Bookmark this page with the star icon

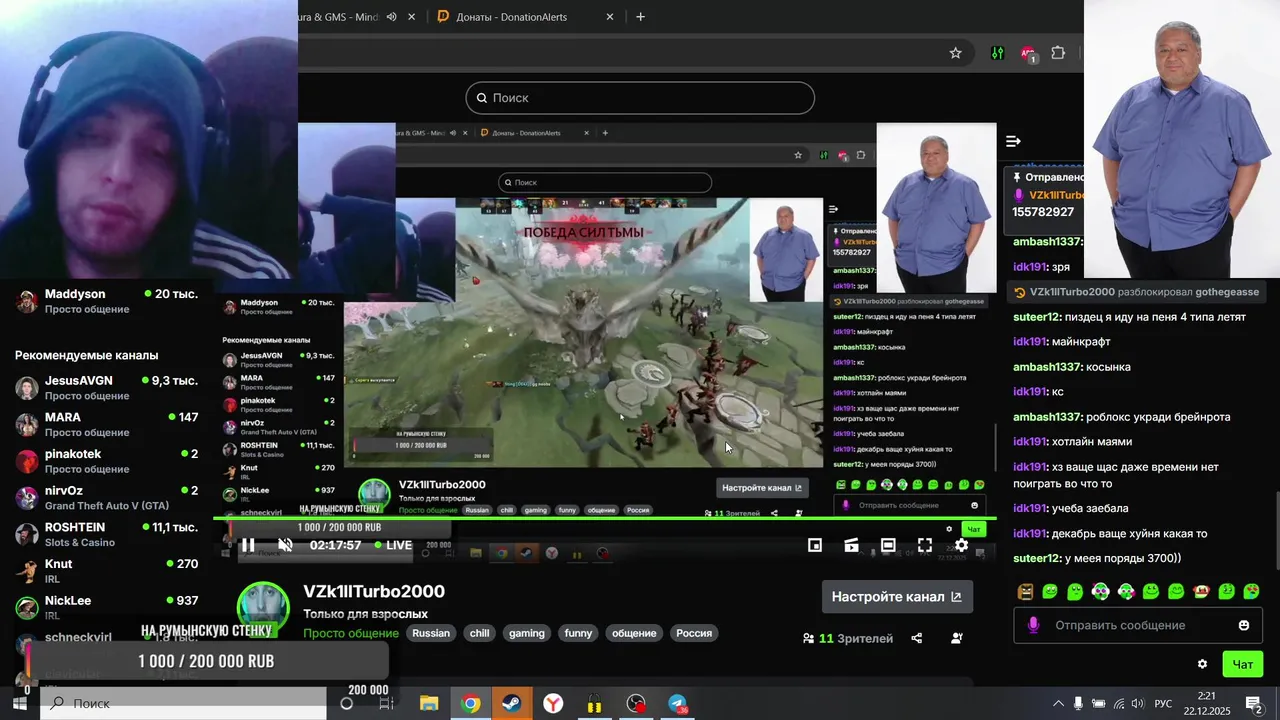(x=955, y=53)
